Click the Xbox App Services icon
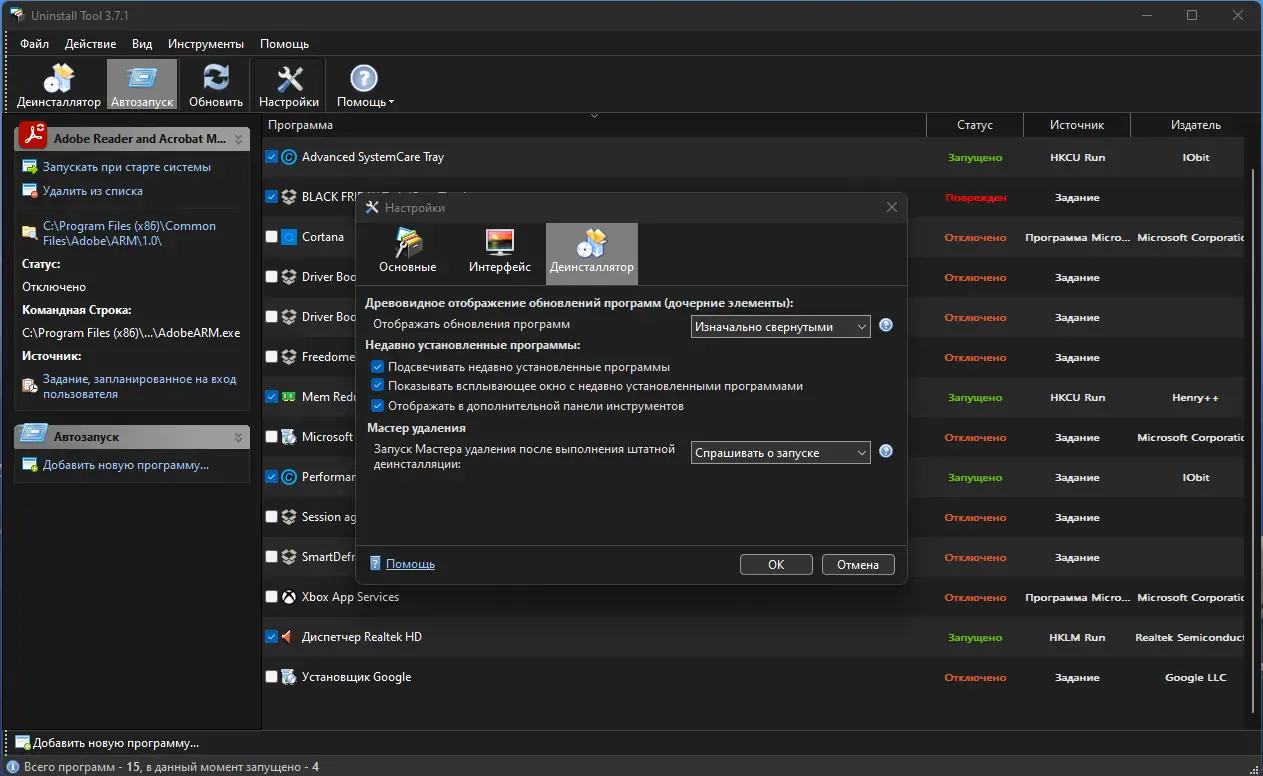This screenshot has width=1263, height=776. 289,597
